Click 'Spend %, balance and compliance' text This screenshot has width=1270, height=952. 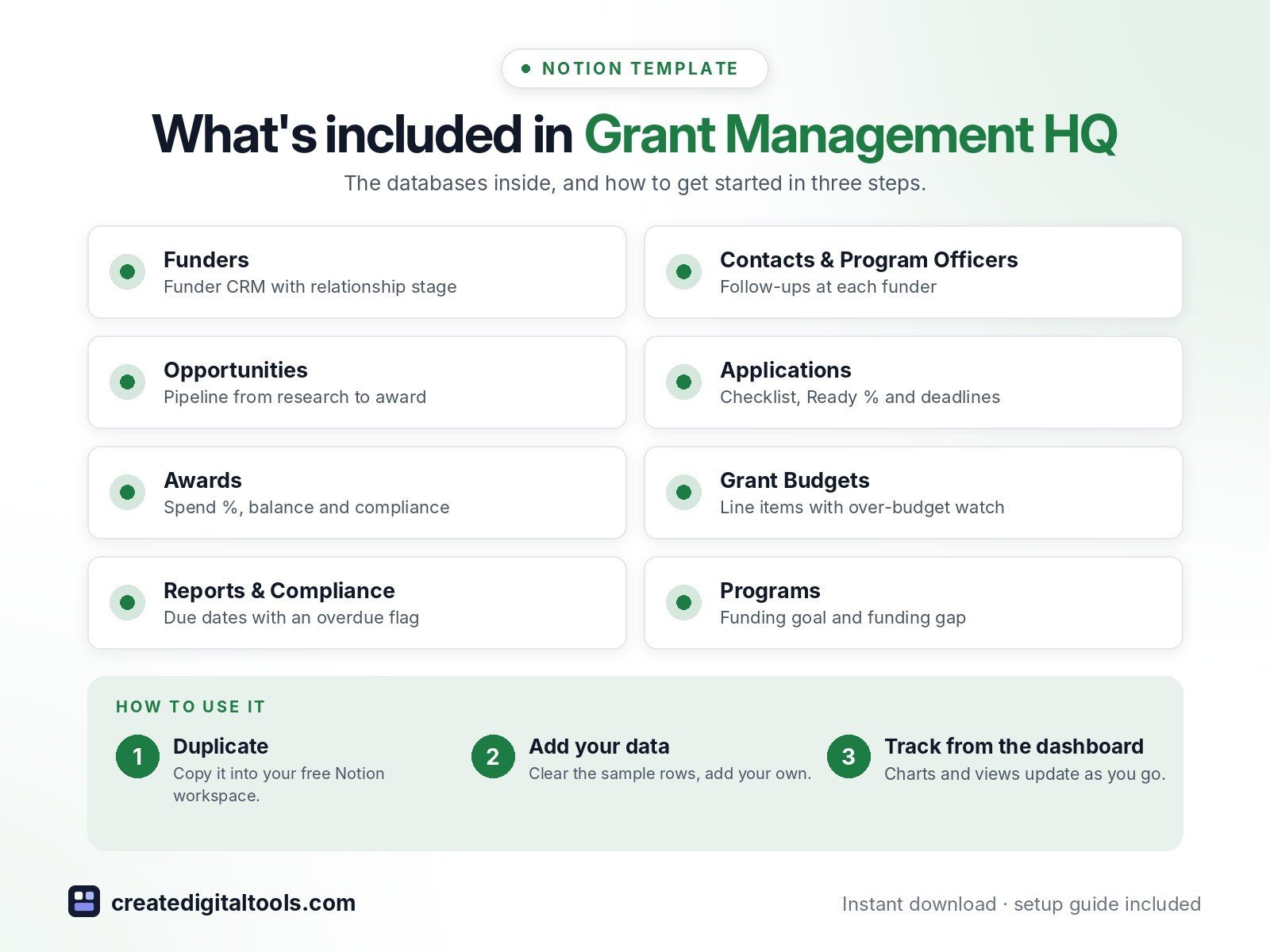[306, 508]
